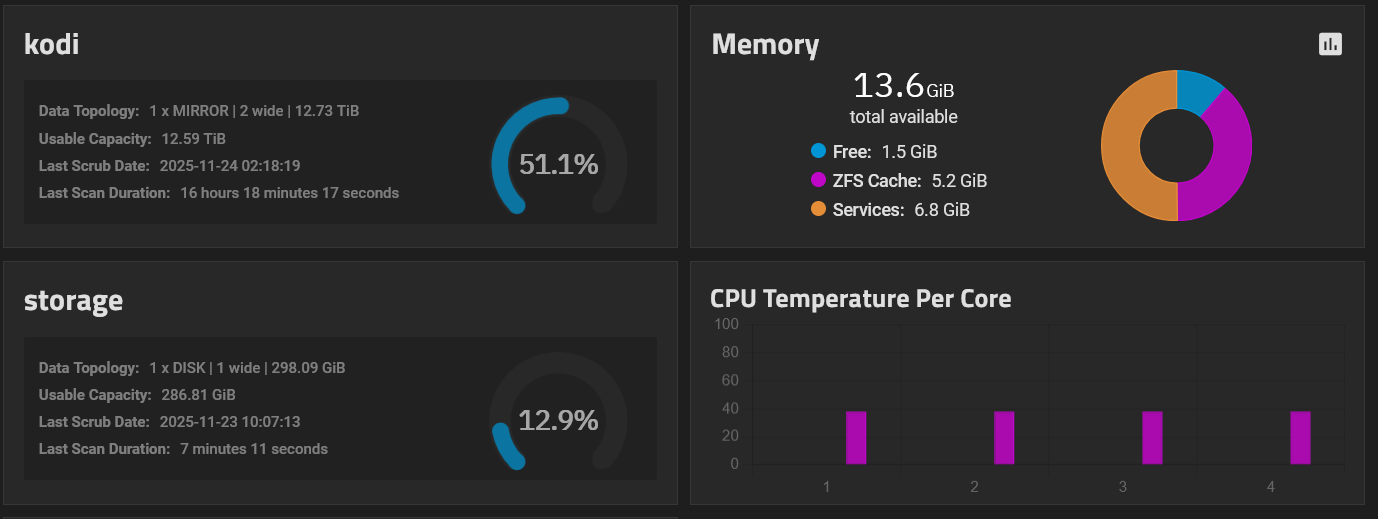Click the blue Free memory legend dot
The height and width of the screenshot is (519, 1378).
pyautogui.click(x=819, y=152)
